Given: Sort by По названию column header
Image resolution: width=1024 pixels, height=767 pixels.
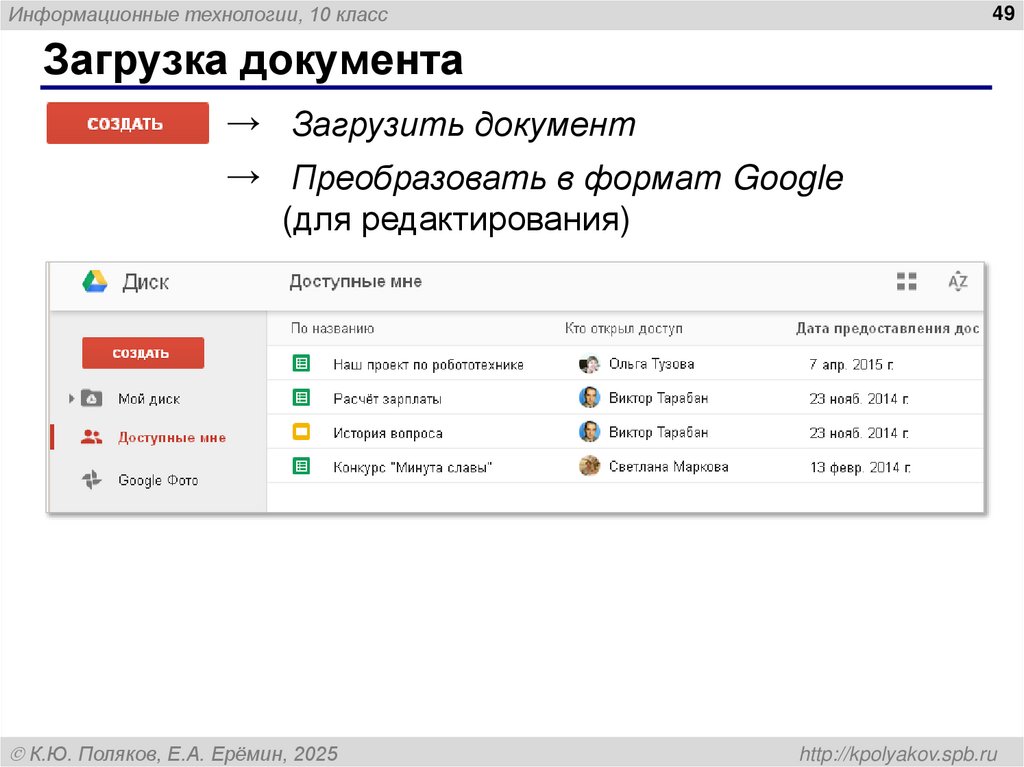Looking at the screenshot, I should pyautogui.click(x=332, y=328).
